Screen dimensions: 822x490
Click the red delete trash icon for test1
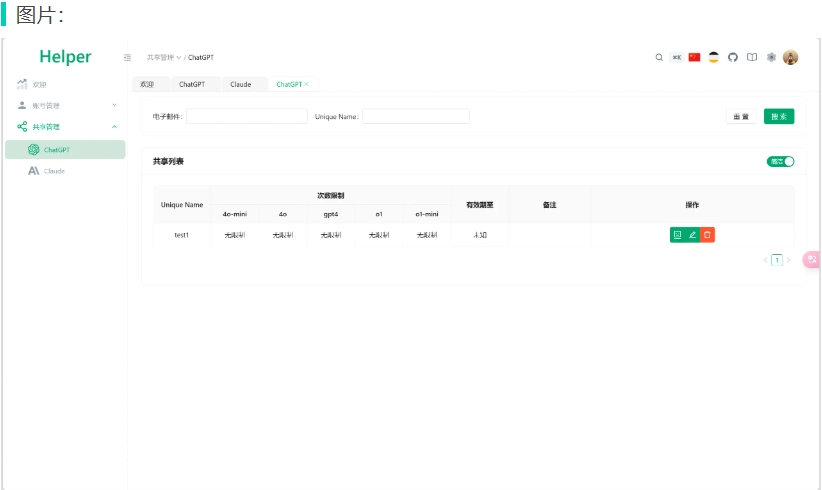pos(707,235)
